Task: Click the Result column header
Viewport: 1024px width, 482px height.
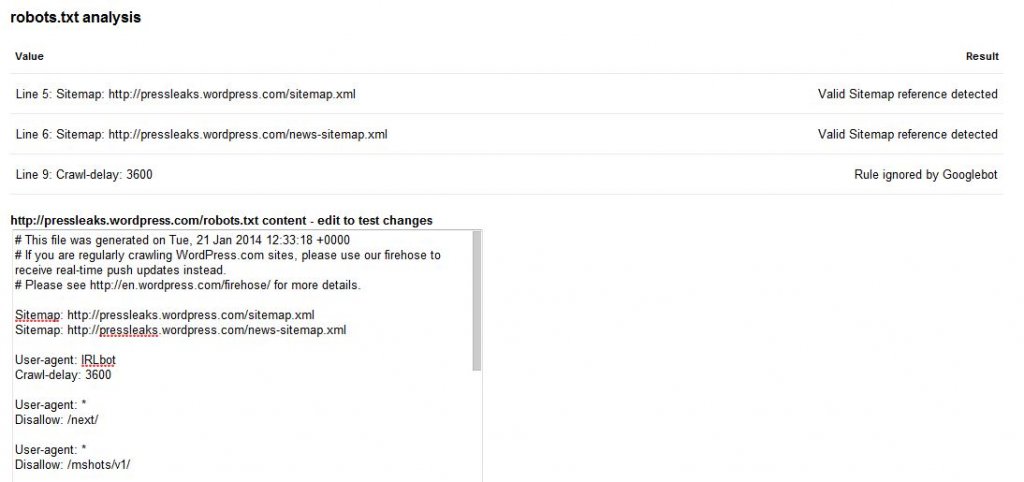Action: [x=982, y=56]
